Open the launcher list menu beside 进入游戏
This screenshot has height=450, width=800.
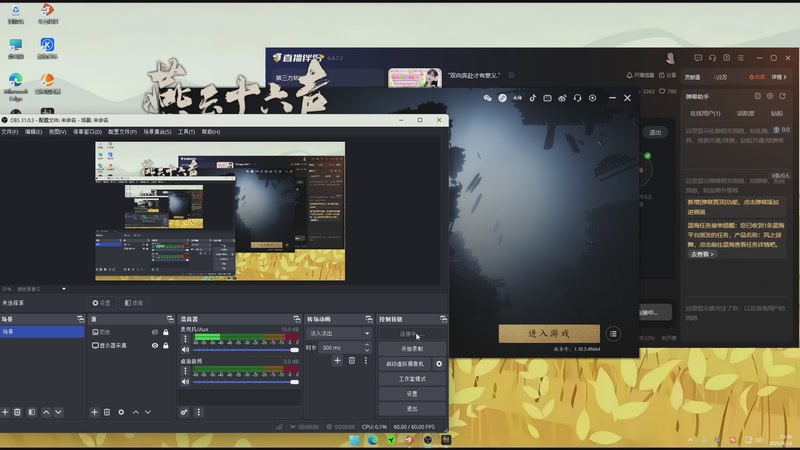coord(613,334)
